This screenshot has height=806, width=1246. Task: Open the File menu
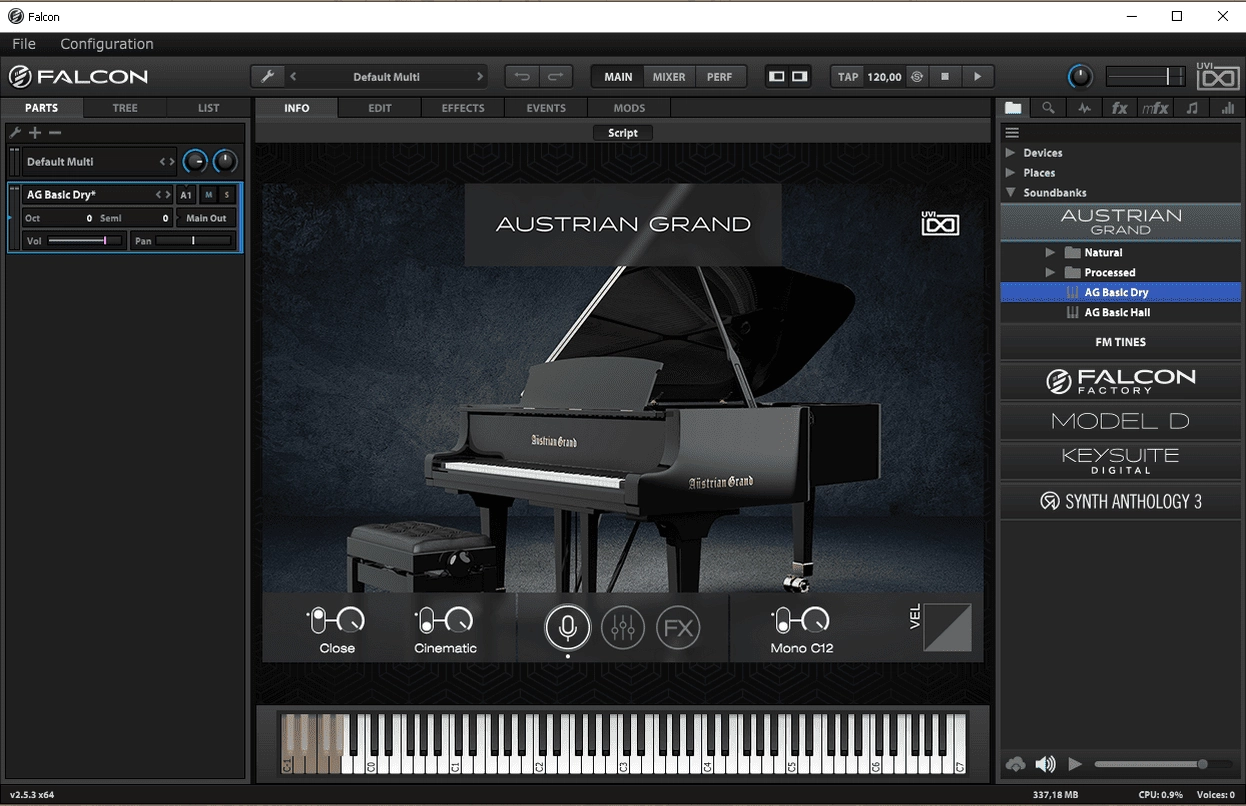click(24, 44)
